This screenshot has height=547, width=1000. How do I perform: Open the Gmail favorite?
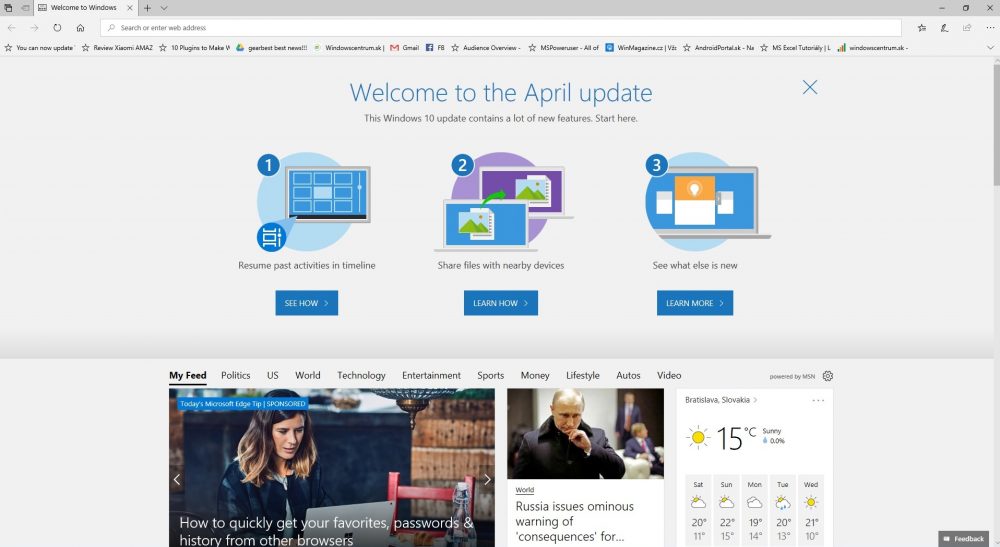pyautogui.click(x=404, y=48)
